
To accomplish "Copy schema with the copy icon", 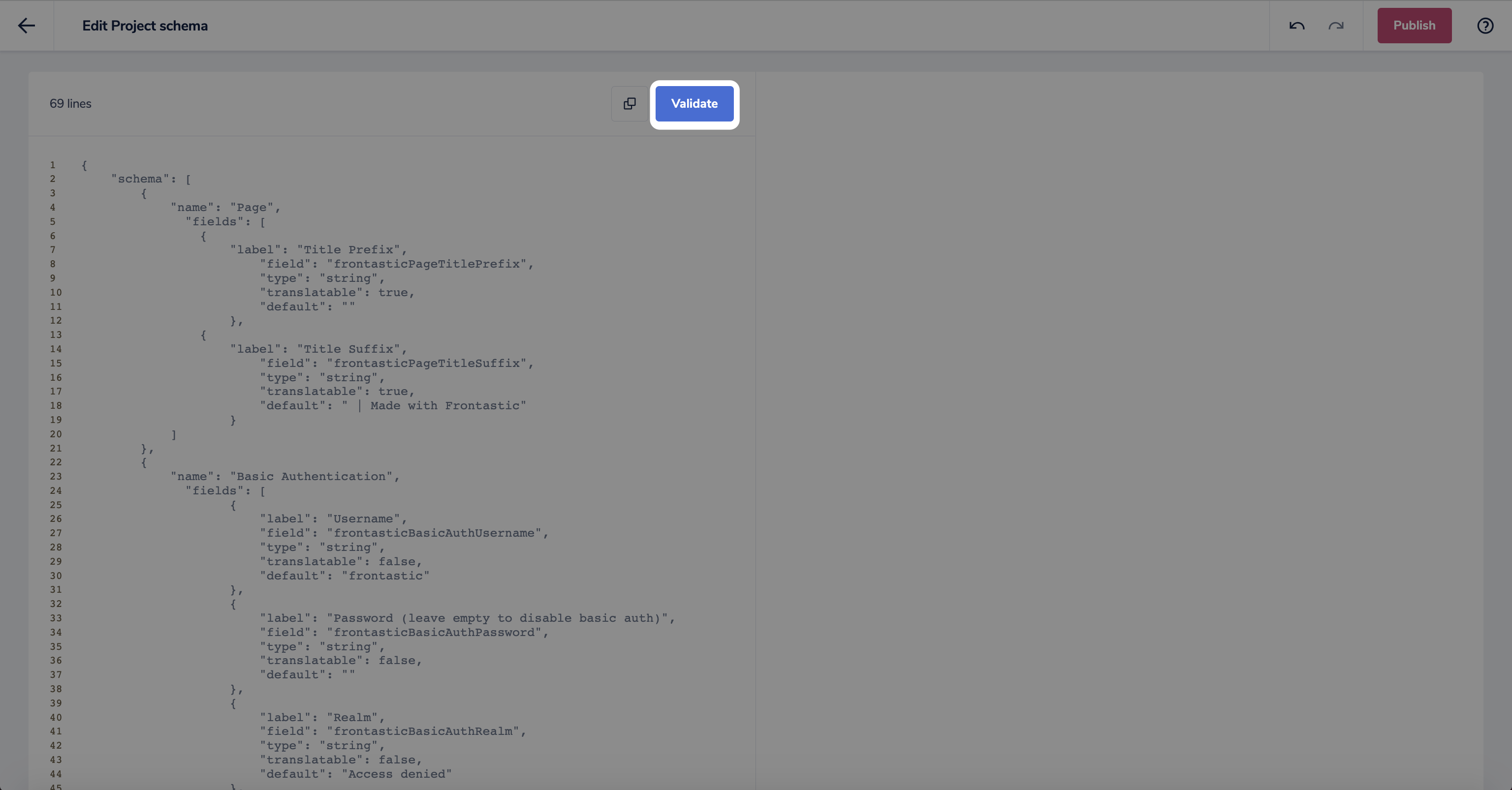I will pos(629,104).
